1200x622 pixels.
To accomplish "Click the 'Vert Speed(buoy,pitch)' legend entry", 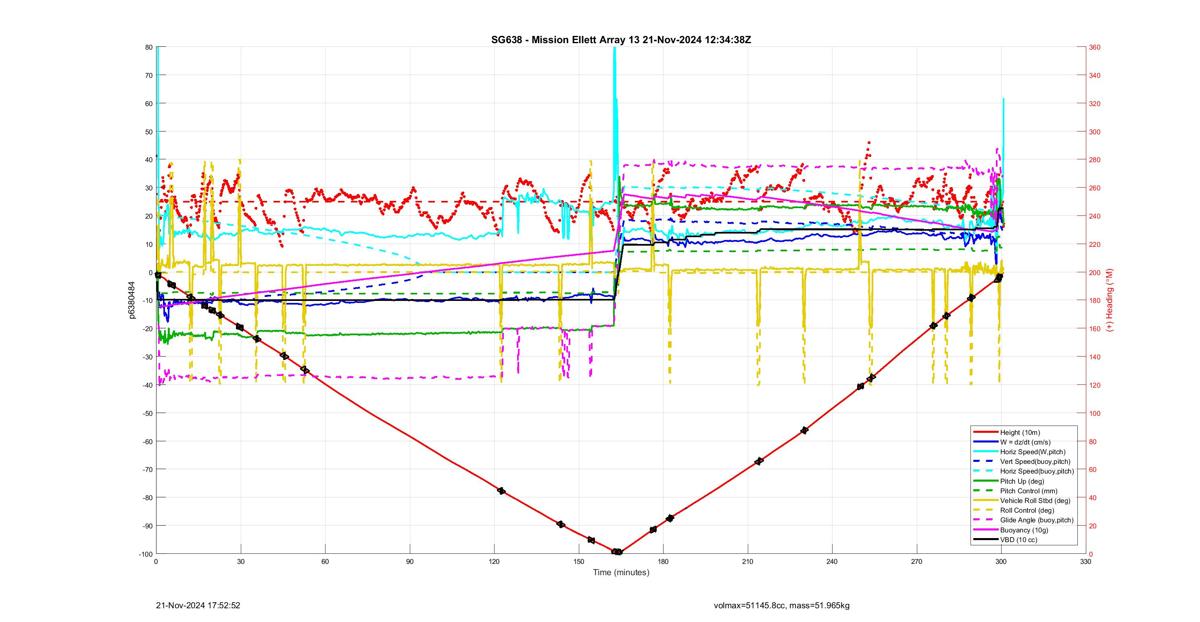I will (x=1035, y=461).
